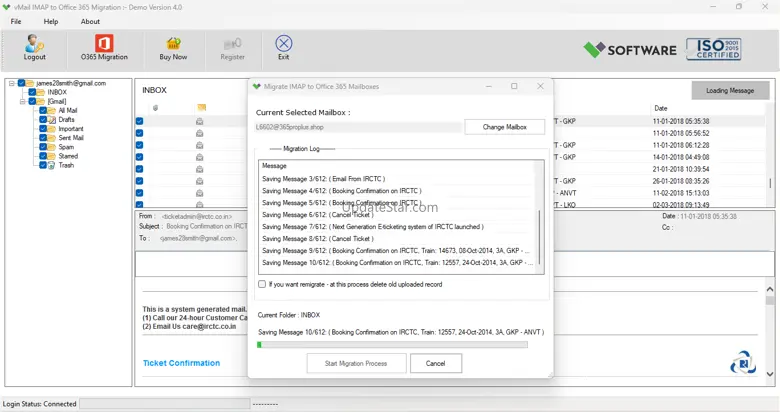780x412 pixels.
Task: Click the Change Mailbox button
Action: [504, 127]
